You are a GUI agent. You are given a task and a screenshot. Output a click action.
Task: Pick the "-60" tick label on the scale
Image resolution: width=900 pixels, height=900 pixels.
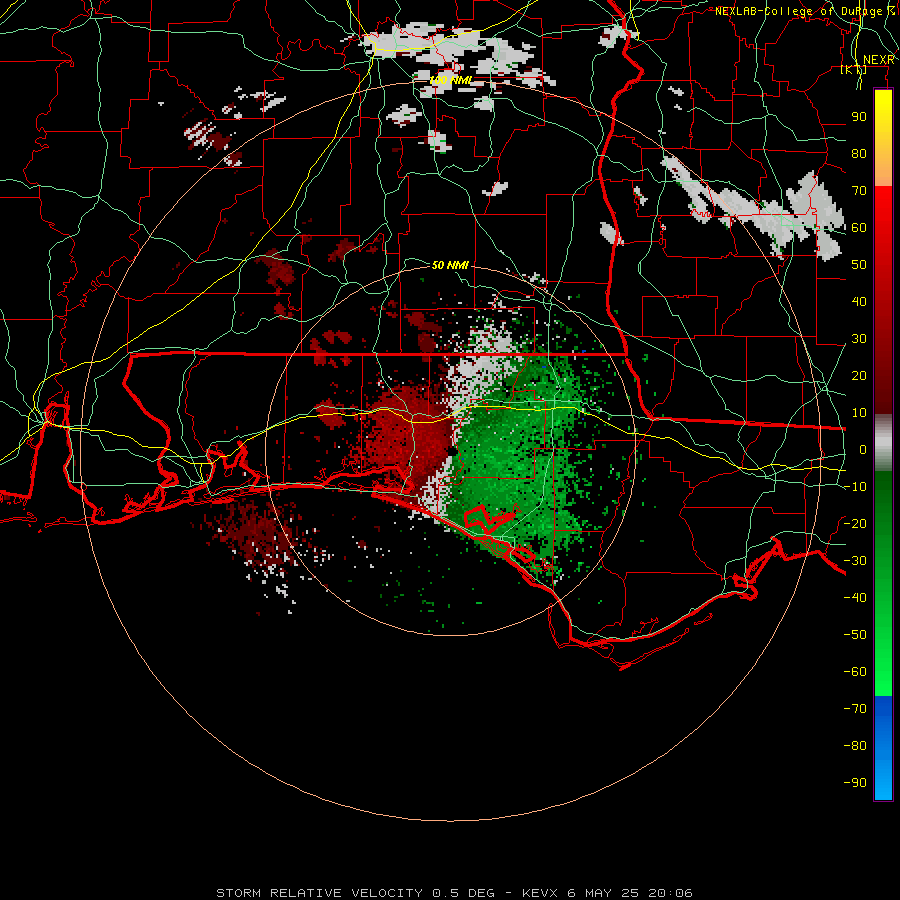pyautogui.click(x=855, y=672)
